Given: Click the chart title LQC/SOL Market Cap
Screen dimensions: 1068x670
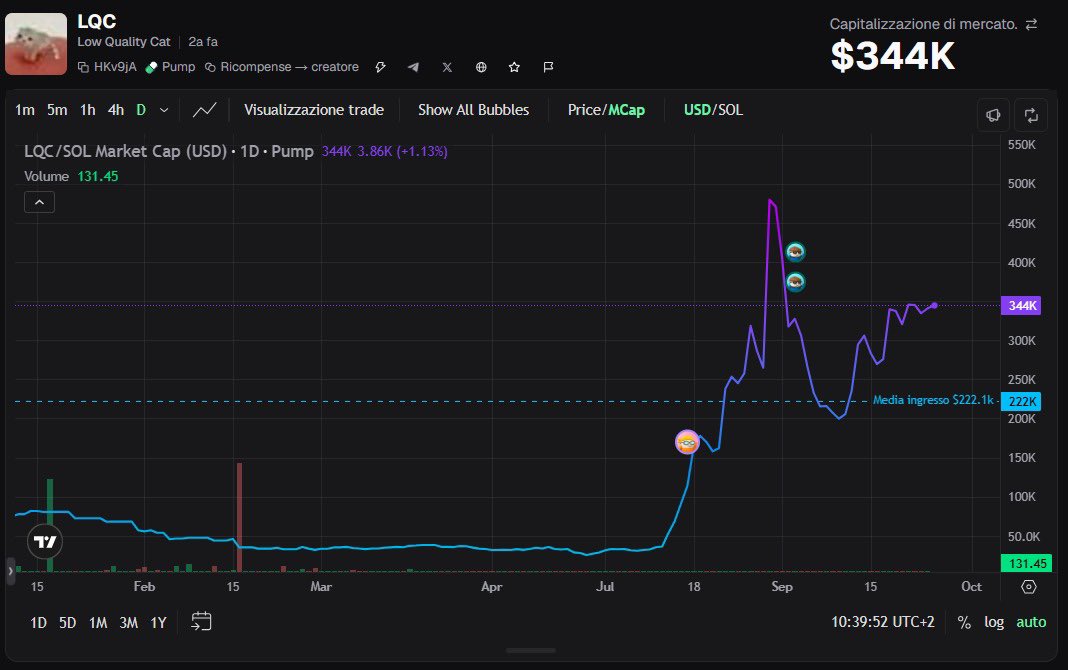Looking at the screenshot, I should 168,151.
